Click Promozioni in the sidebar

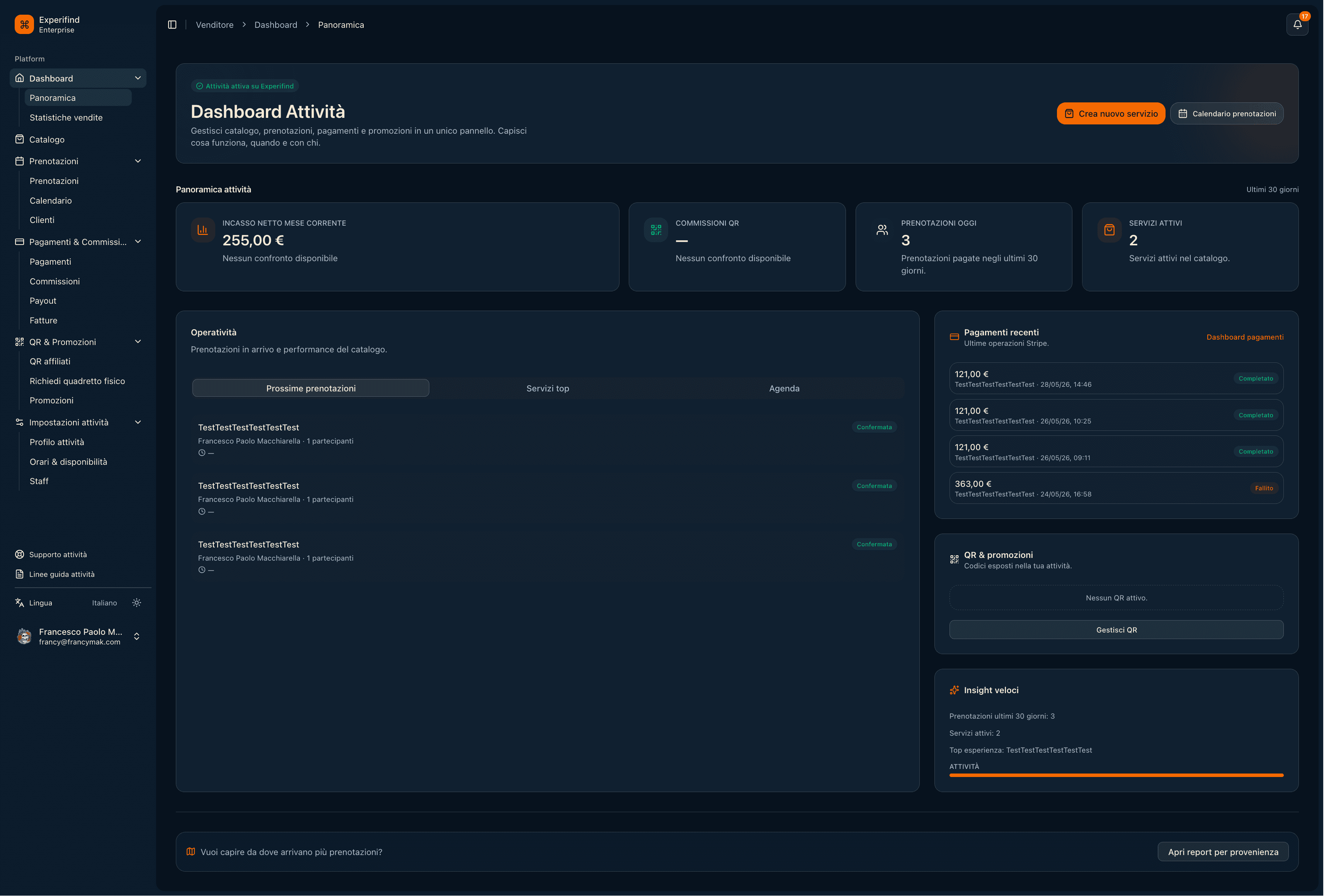[x=78, y=400]
